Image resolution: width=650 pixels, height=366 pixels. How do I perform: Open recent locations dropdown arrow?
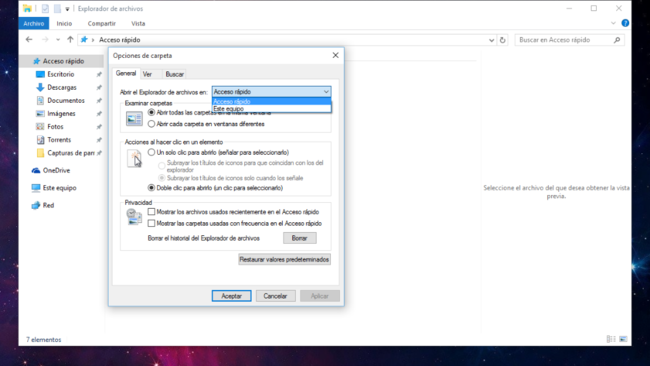(x=58, y=40)
